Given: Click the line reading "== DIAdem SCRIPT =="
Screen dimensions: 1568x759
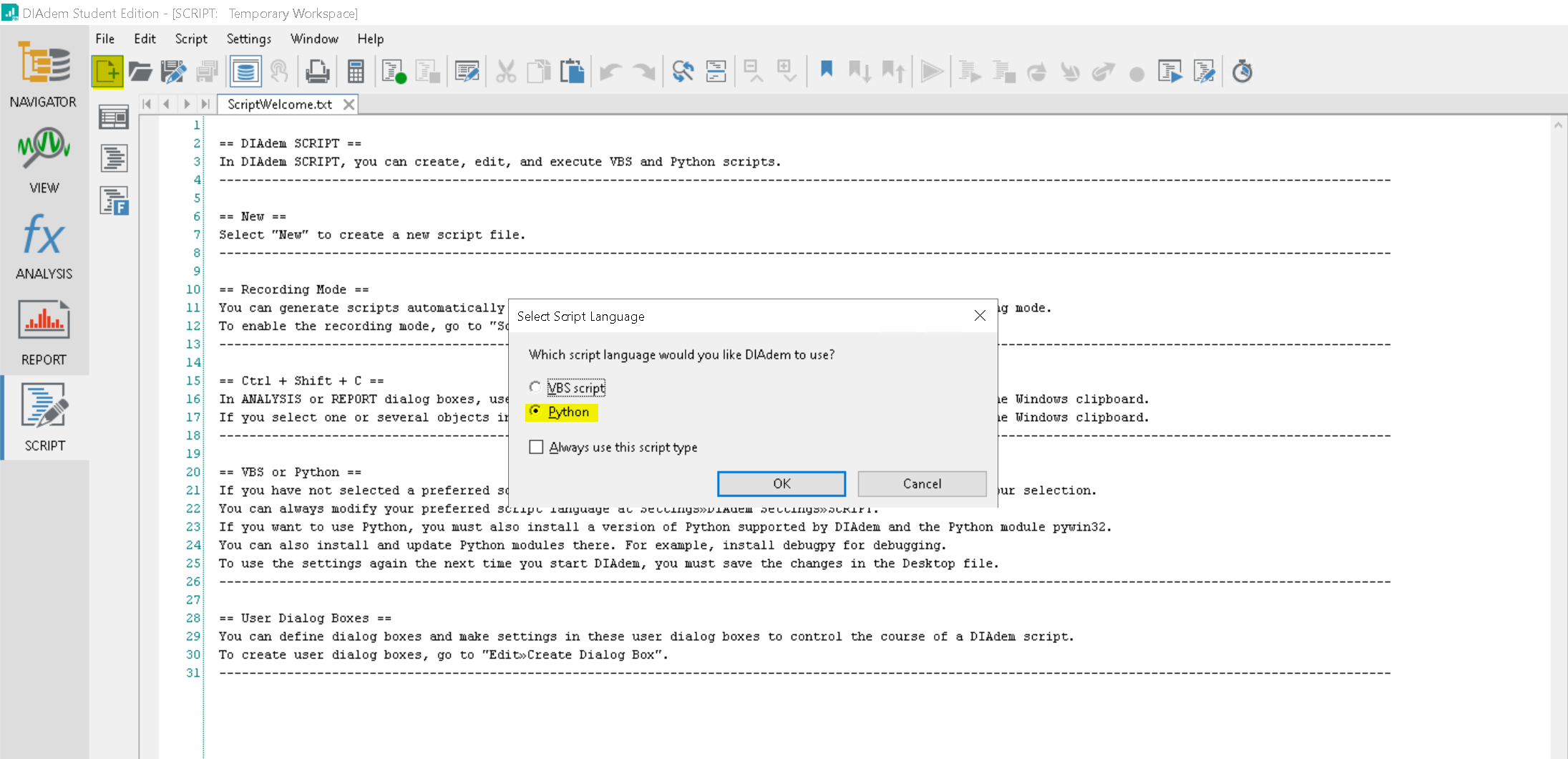Looking at the screenshot, I should 290,143.
